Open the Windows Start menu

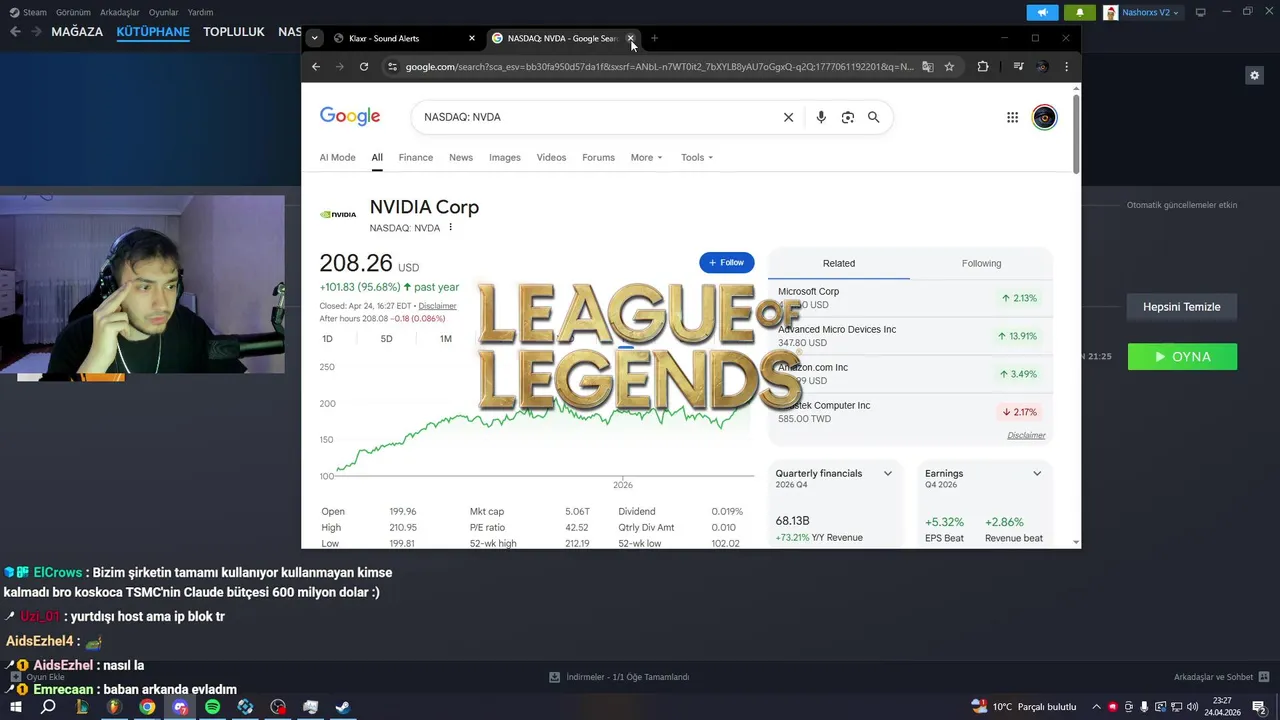coord(16,707)
